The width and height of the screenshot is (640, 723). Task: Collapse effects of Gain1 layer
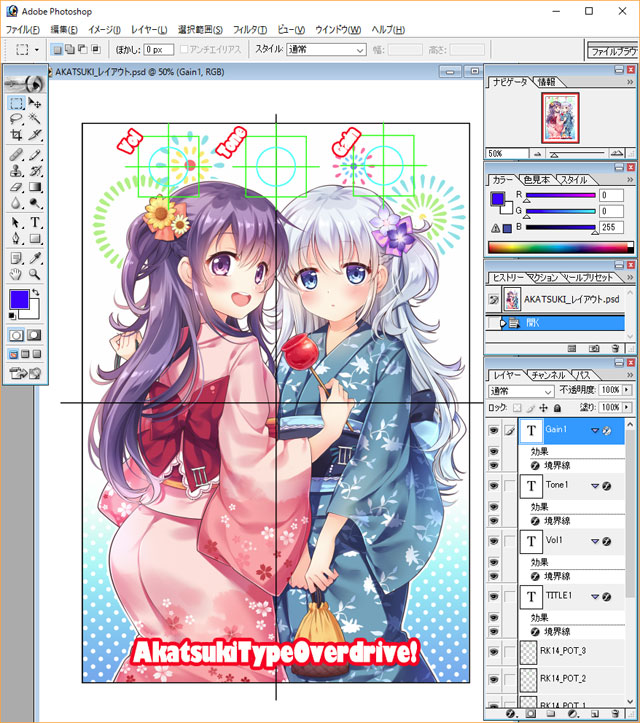click(595, 431)
